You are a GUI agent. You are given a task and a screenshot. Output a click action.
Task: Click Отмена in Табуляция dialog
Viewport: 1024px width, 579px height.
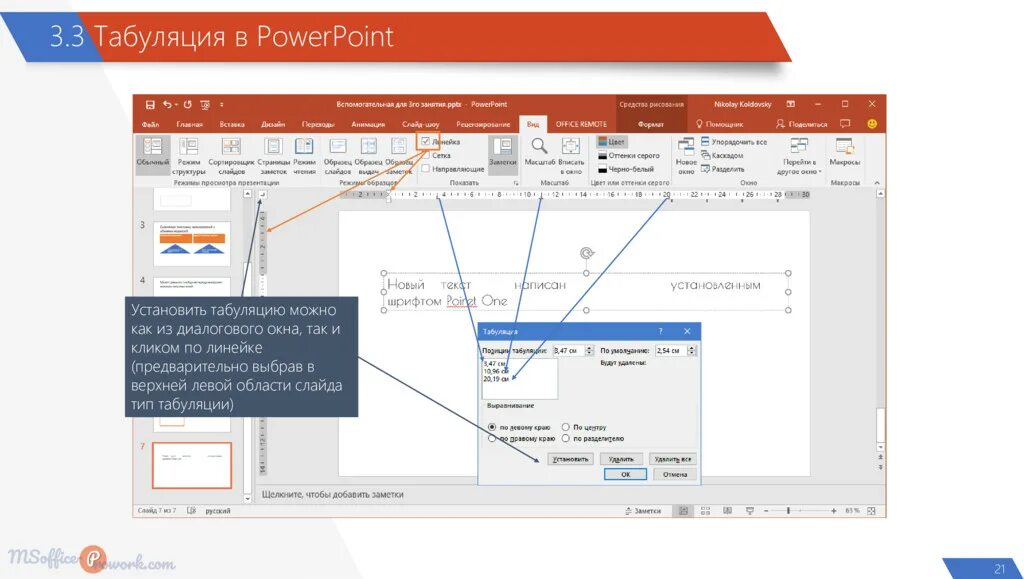[x=675, y=475]
